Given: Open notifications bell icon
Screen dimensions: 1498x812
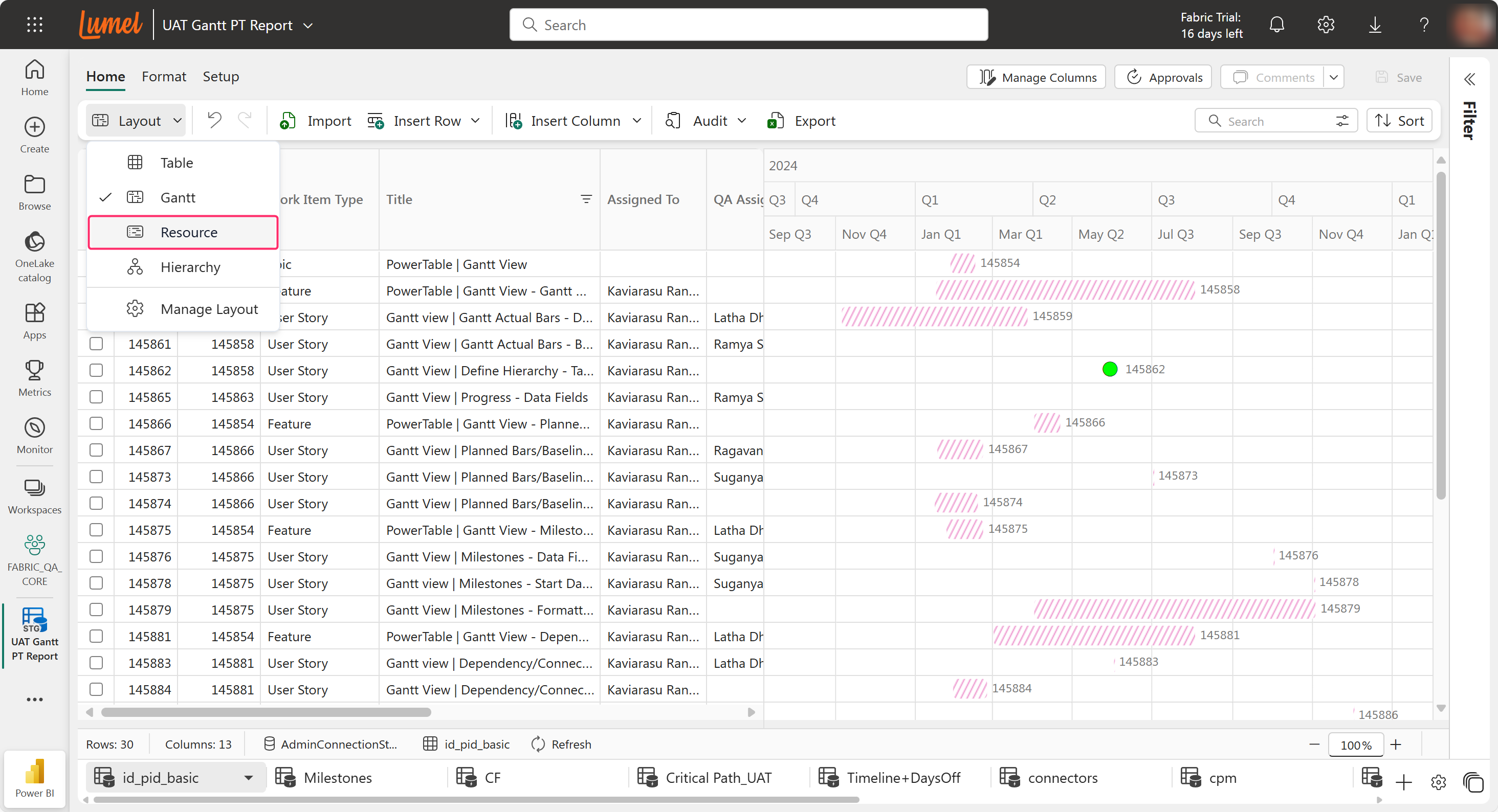Looking at the screenshot, I should (1276, 25).
